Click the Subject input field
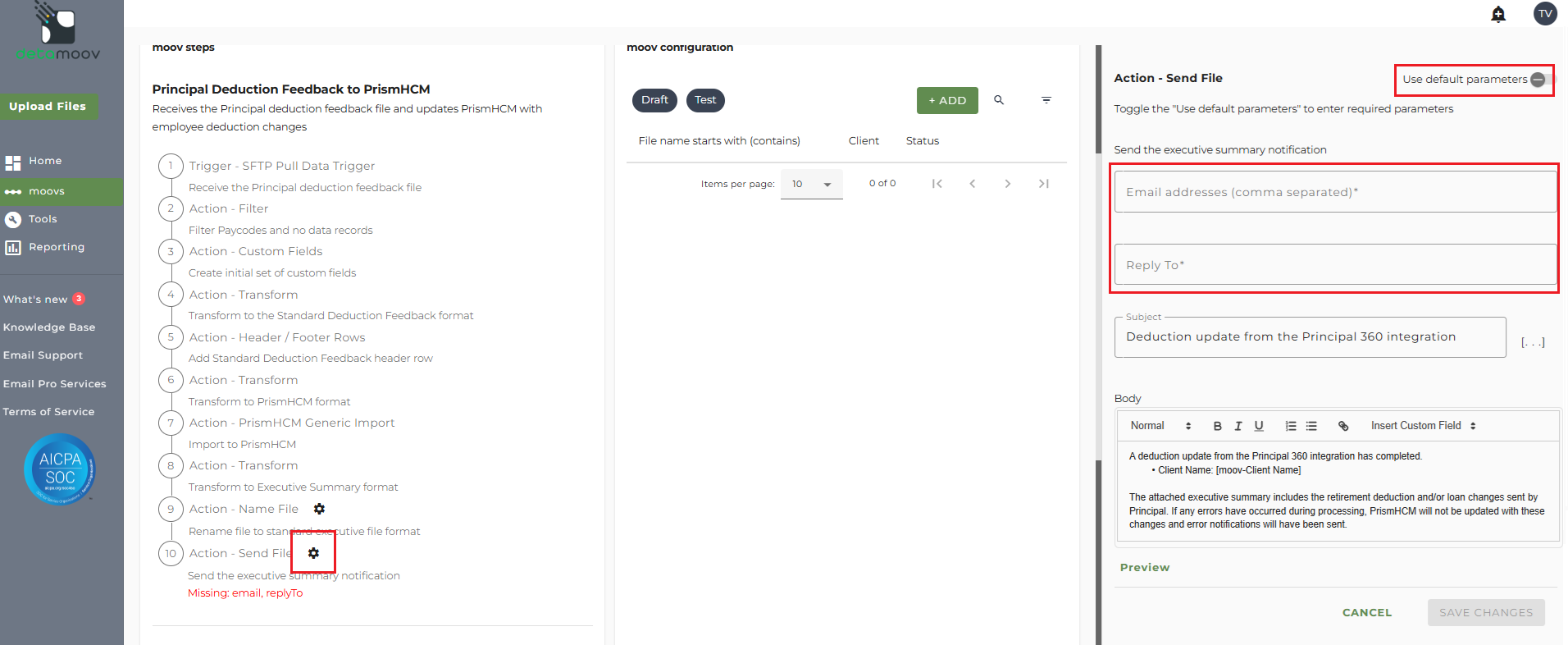The width and height of the screenshot is (1568, 645). 1310,337
